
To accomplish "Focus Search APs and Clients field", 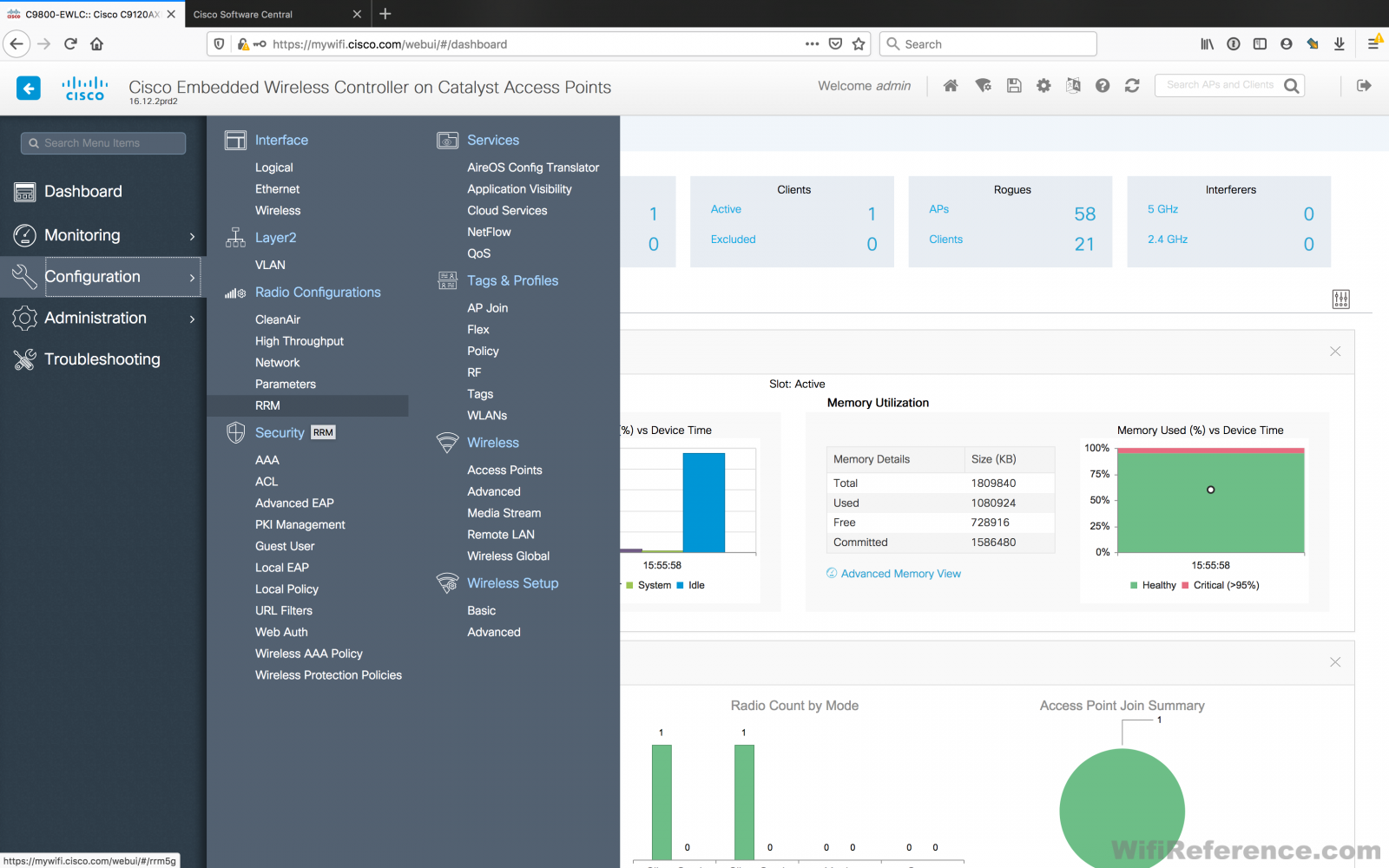I will click(1220, 85).
